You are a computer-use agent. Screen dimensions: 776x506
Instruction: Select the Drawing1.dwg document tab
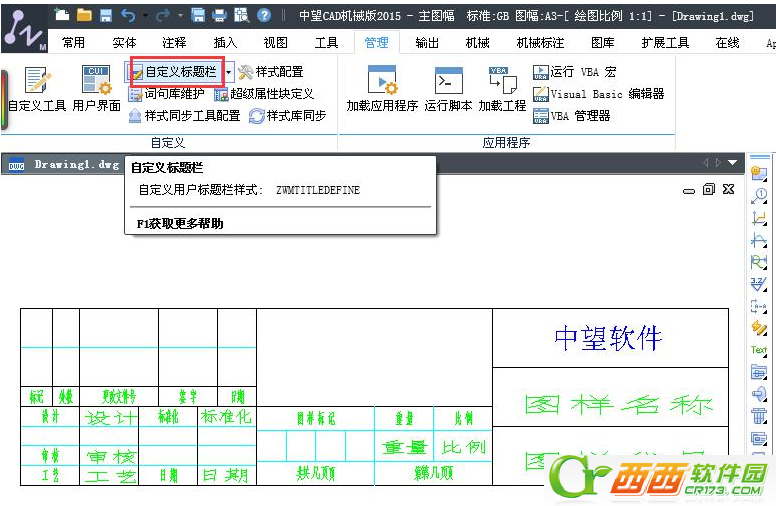64,164
